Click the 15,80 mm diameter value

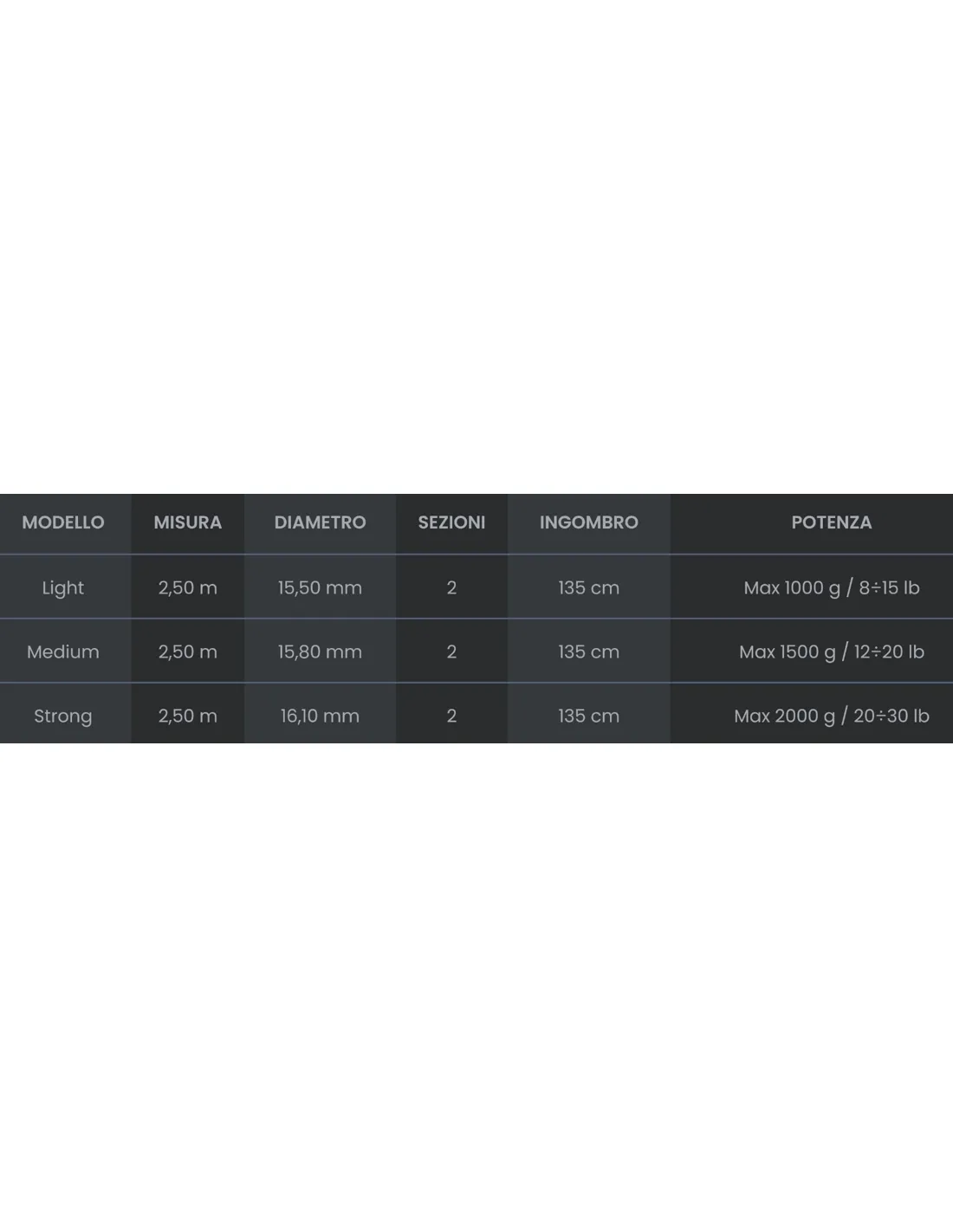tap(320, 652)
